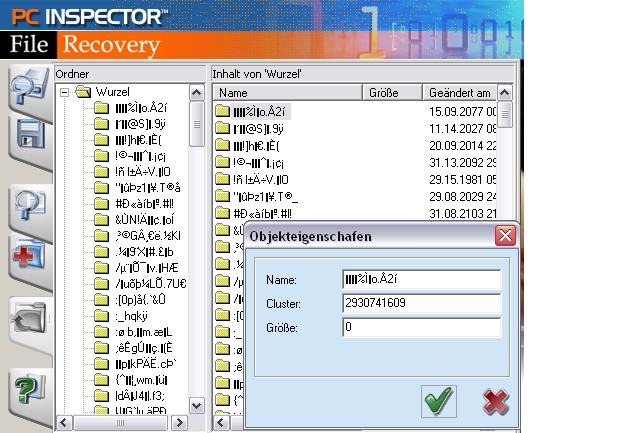
Task: Click the save floppy disk icon
Action: pyautogui.click(x=31, y=135)
